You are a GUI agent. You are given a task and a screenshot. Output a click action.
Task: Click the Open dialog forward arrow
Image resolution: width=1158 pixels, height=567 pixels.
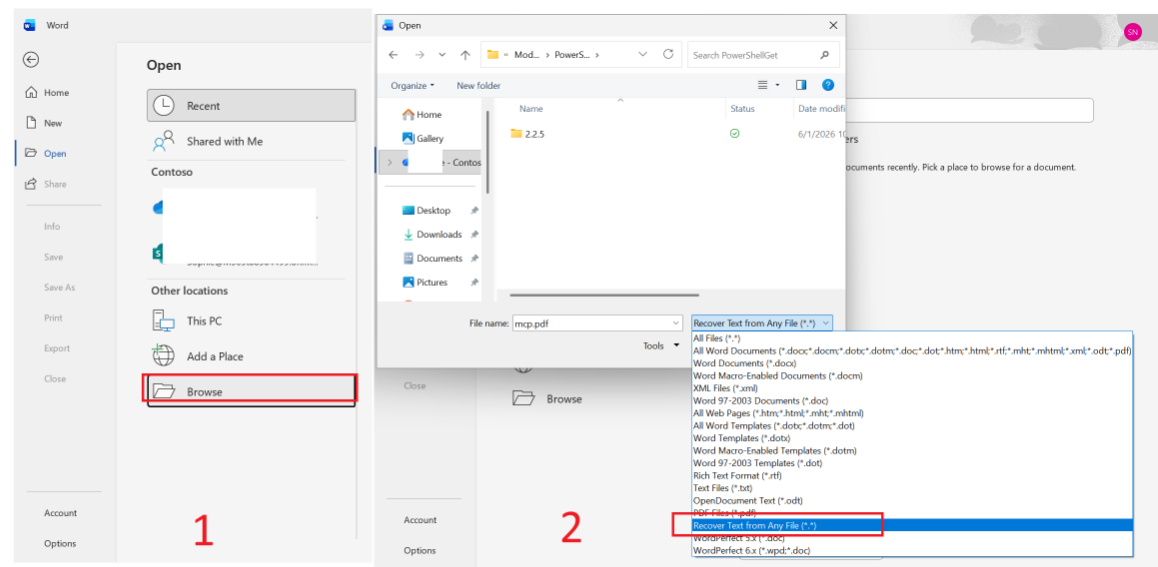[x=419, y=55]
